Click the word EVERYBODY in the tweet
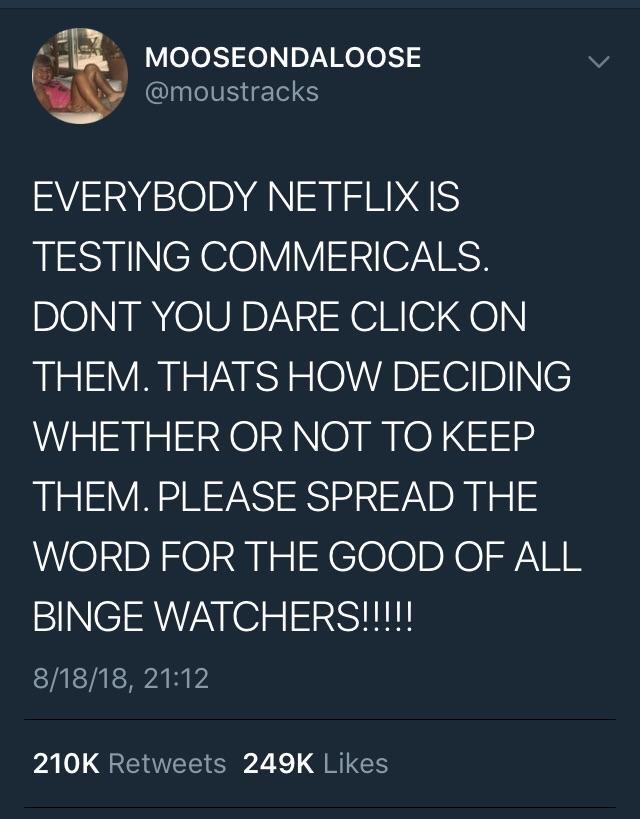The height and width of the screenshot is (819, 640). (x=144, y=197)
